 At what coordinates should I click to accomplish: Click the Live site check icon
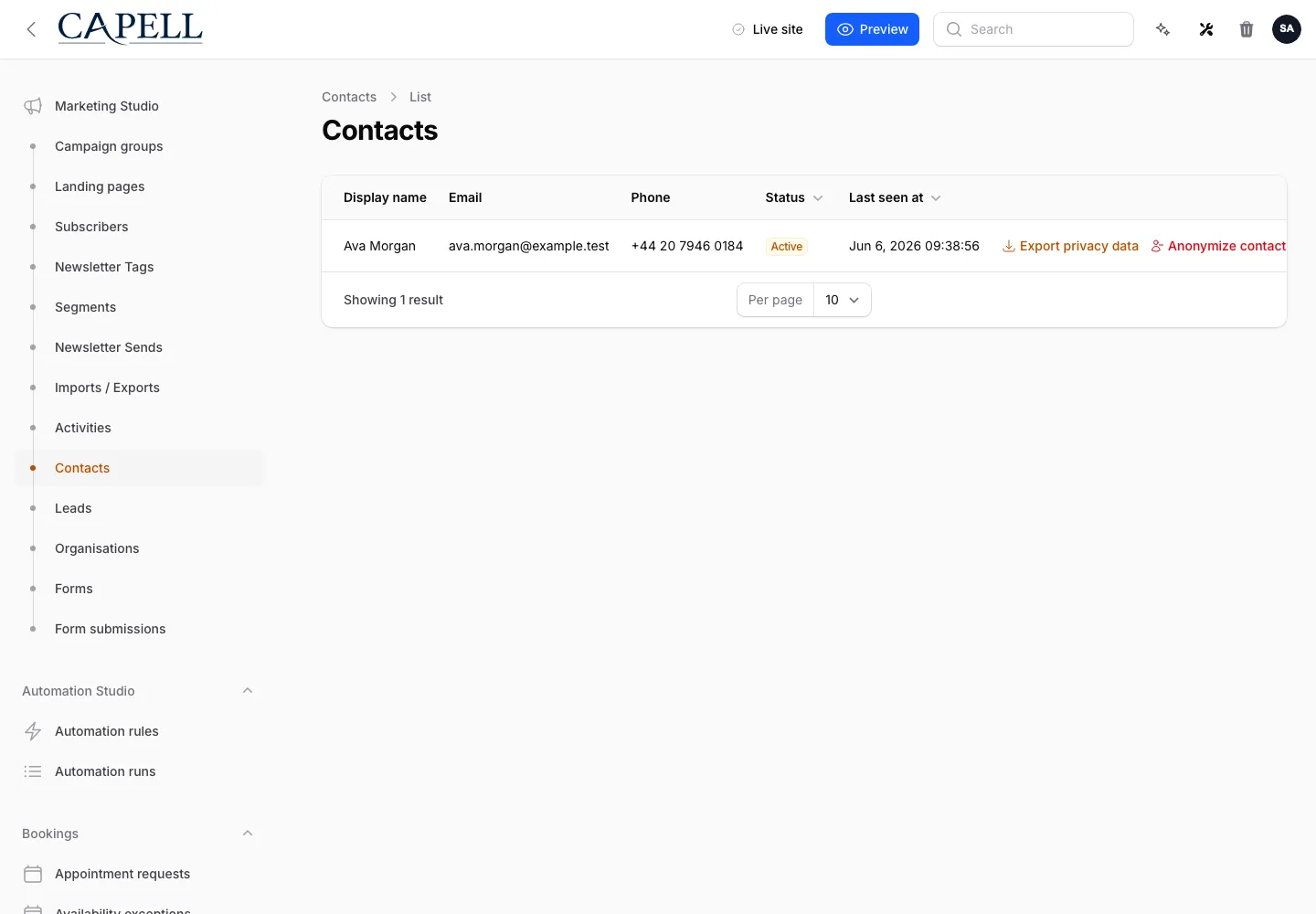click(738, 29)
